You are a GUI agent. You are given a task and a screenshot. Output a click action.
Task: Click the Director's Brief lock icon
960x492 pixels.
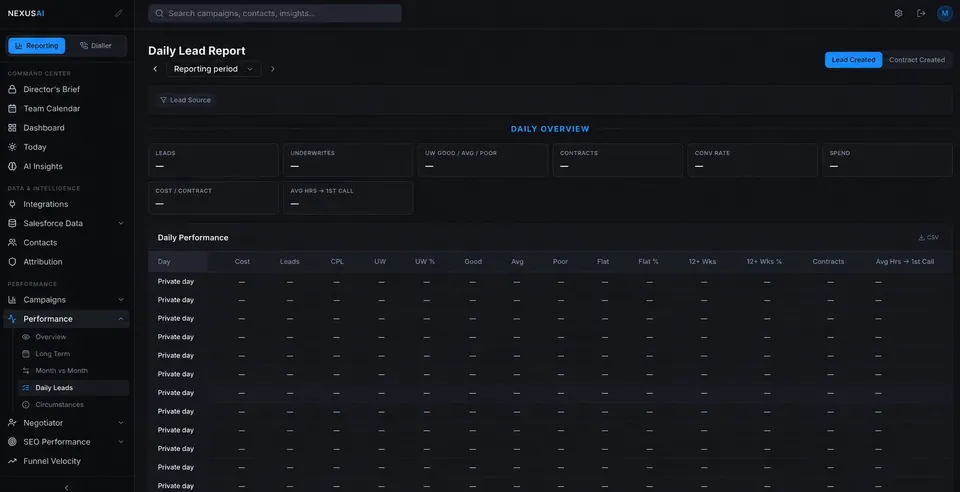[12, 89]
